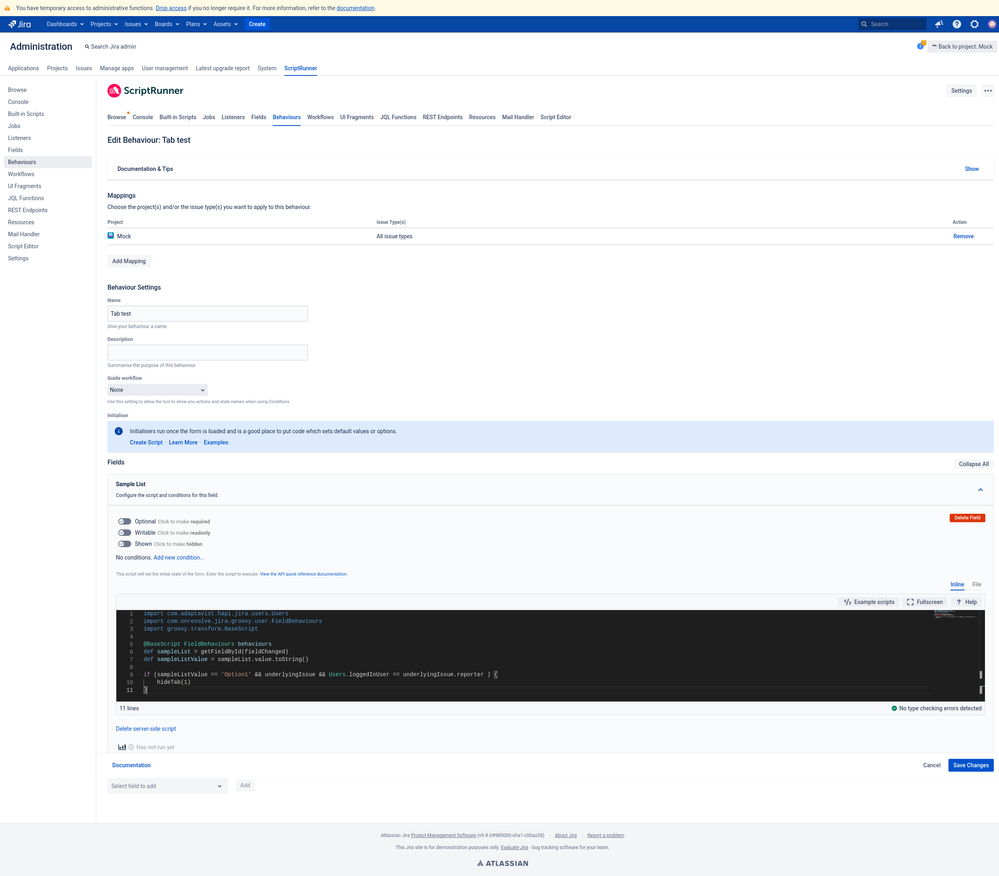Open help with the question mark icon

[956, 23]
